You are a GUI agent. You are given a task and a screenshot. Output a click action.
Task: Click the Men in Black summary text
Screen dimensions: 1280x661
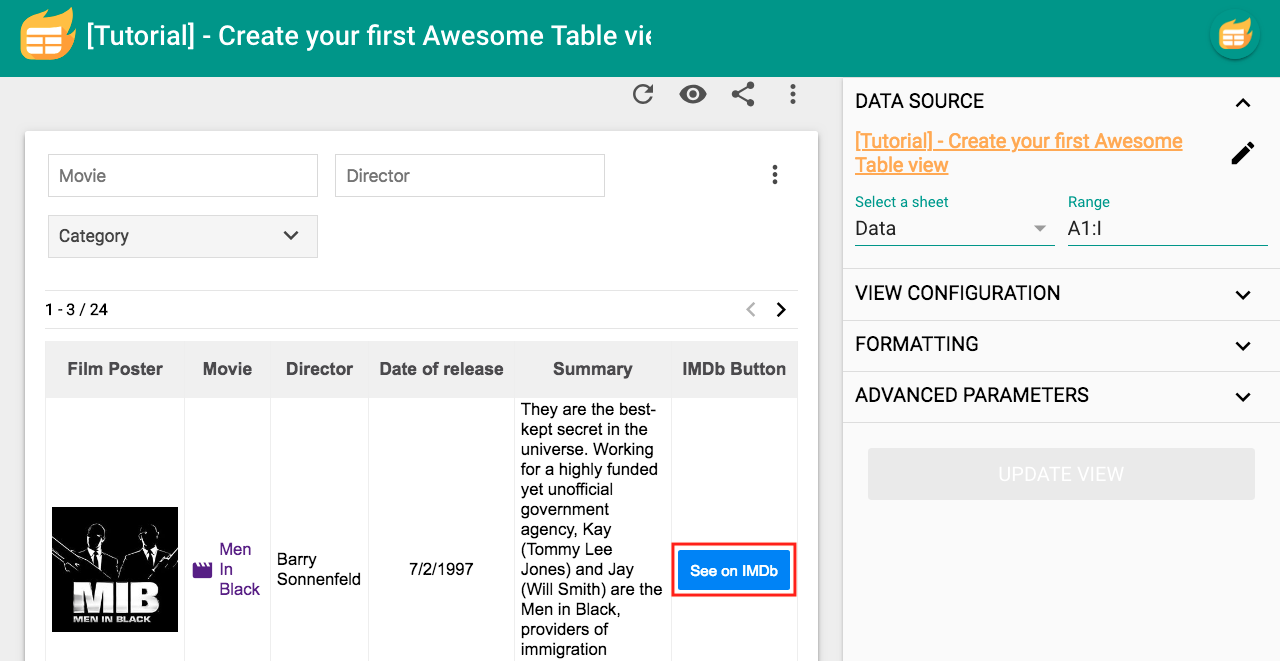click(x=592, y=529)
